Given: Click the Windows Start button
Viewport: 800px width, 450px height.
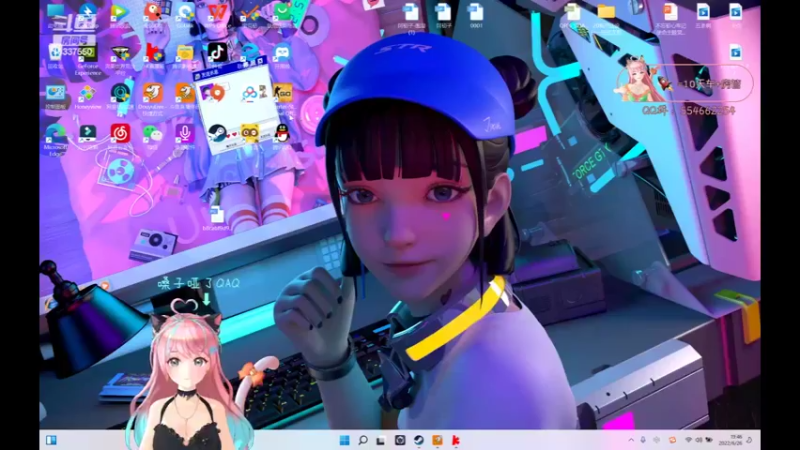Looking at the screenshot, I should tap(344, 440).
